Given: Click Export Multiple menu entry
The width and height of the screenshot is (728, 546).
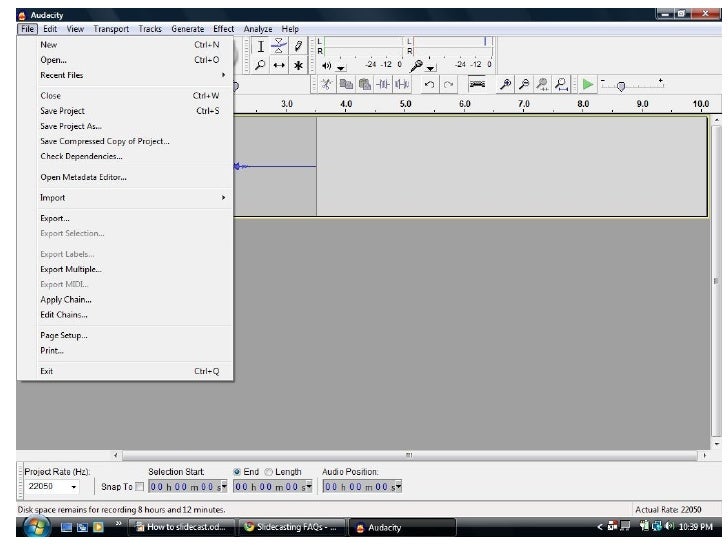Looking at the screenshot, I should (71, 269).
